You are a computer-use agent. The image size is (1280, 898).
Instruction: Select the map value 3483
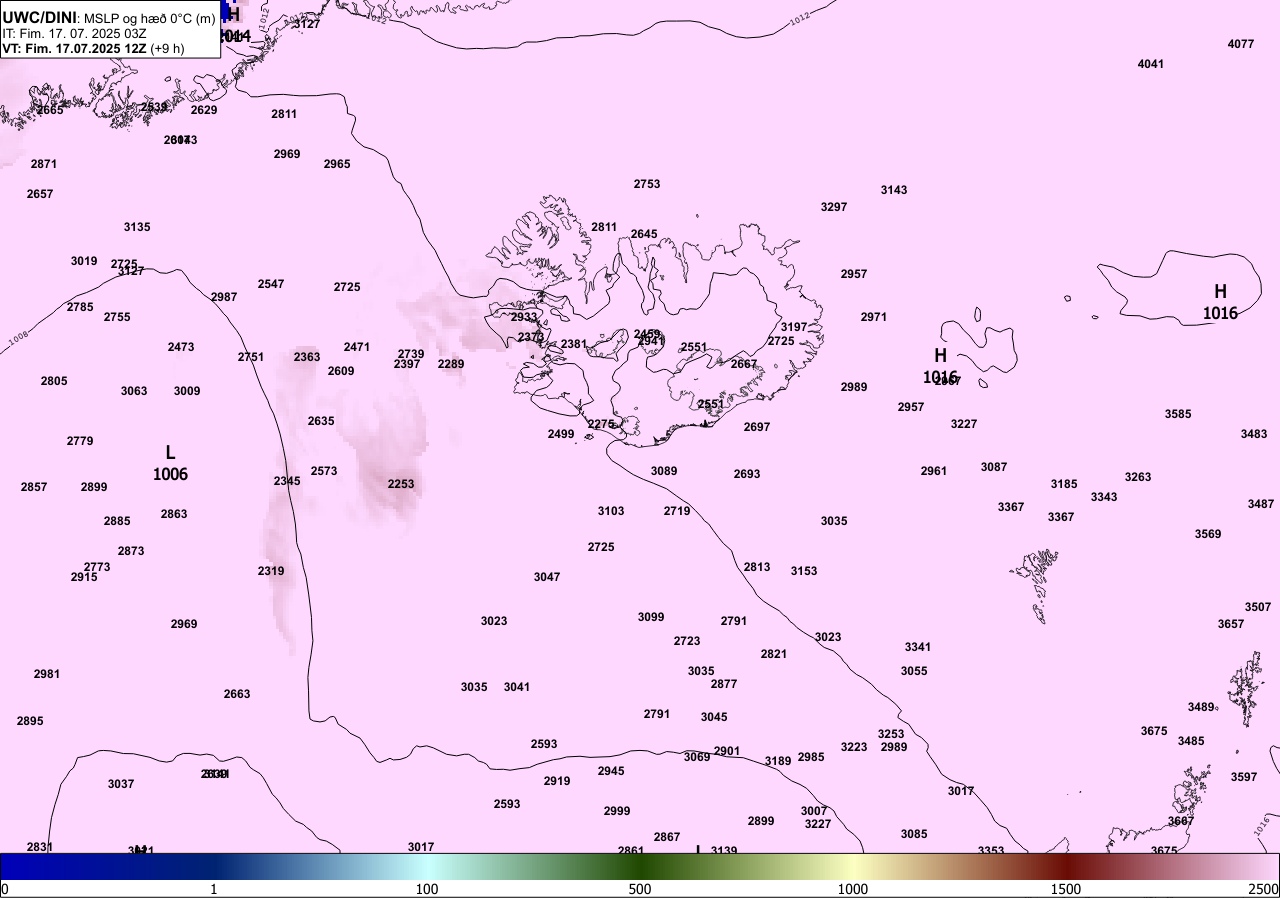(x=1254, y=434)
